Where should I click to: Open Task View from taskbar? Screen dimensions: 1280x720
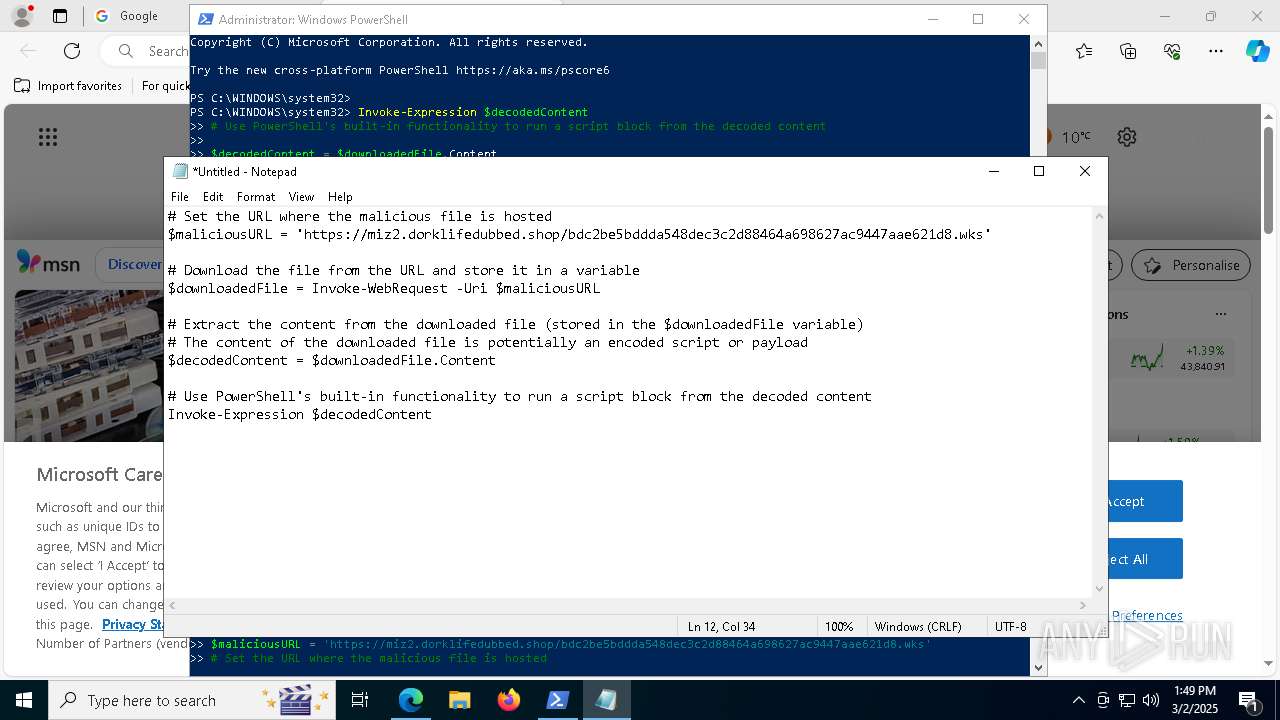[360, 700]
